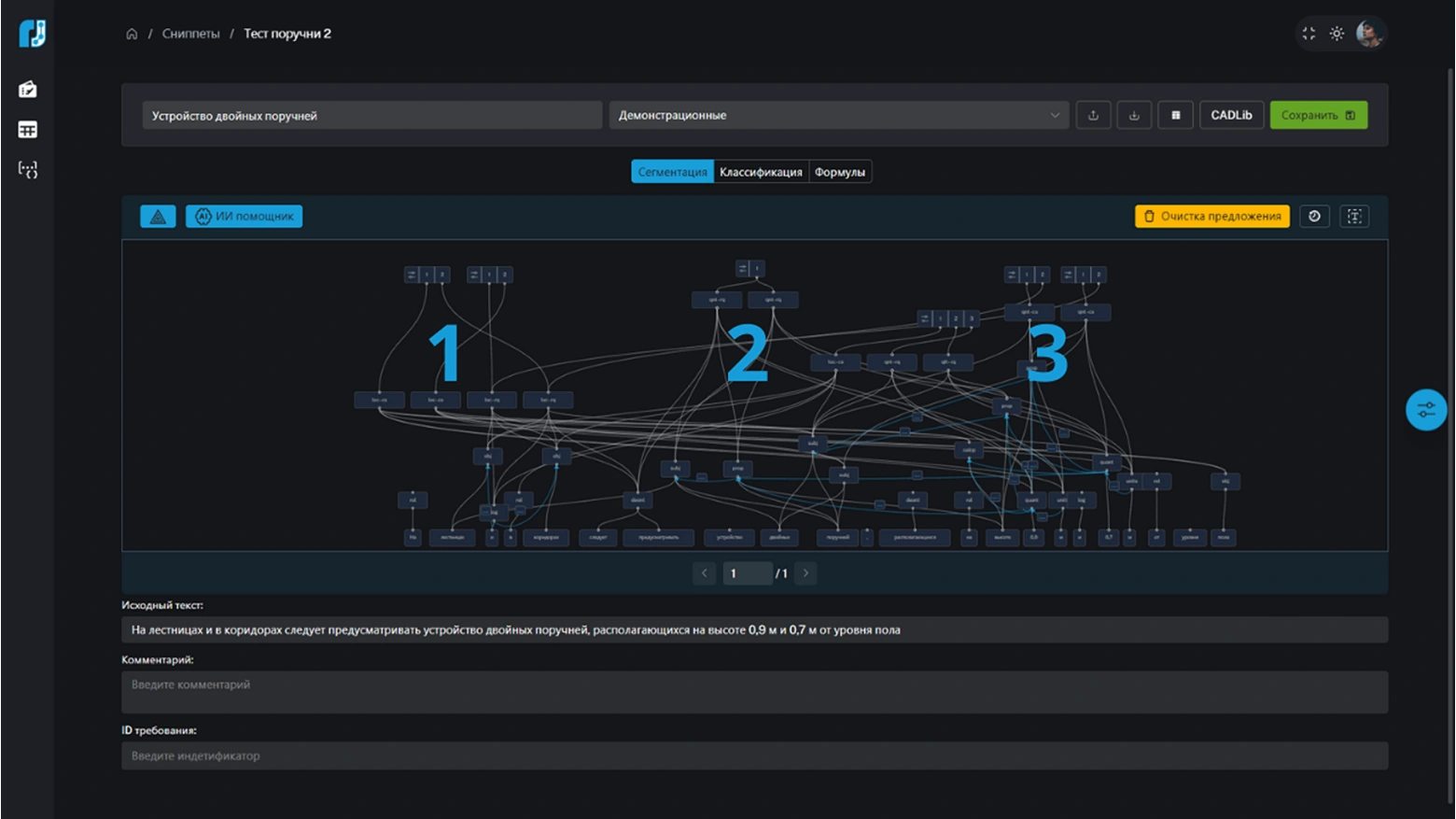This screenshot has width=1456, height=819.
Task: Open the table view icon next to CADLib
Action: coord(1175,115)
